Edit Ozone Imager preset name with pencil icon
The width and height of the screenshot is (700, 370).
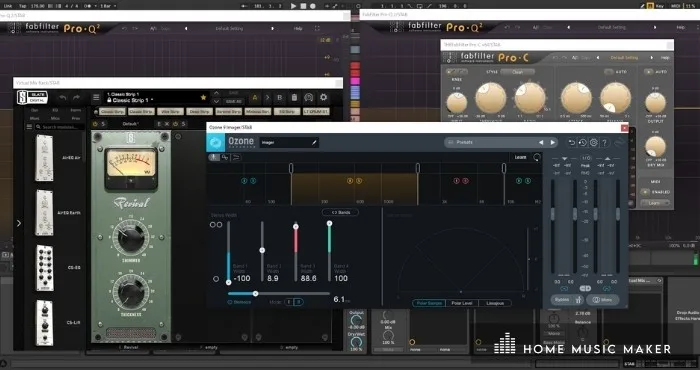[314, 143]
